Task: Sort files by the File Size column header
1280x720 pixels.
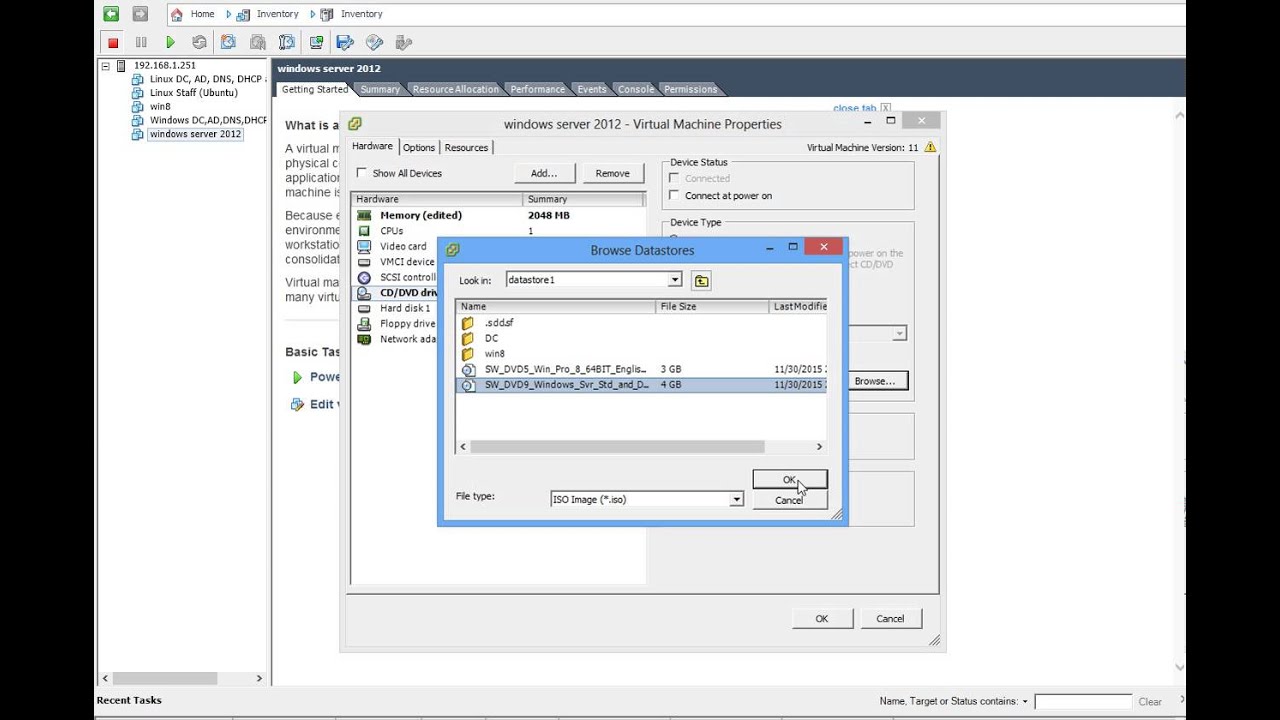Action: [712, 306]
